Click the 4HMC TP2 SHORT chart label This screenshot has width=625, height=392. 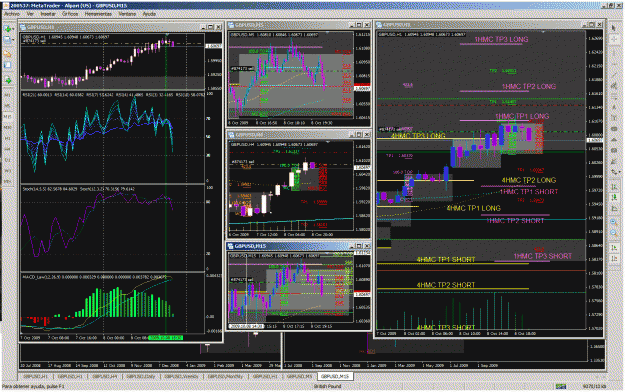(x=446, y=285)
